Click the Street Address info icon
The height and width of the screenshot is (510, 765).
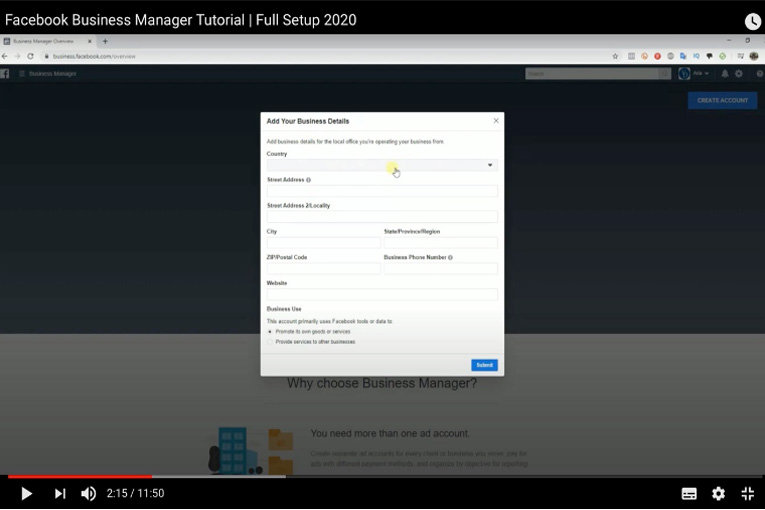(x=308, y=180)
